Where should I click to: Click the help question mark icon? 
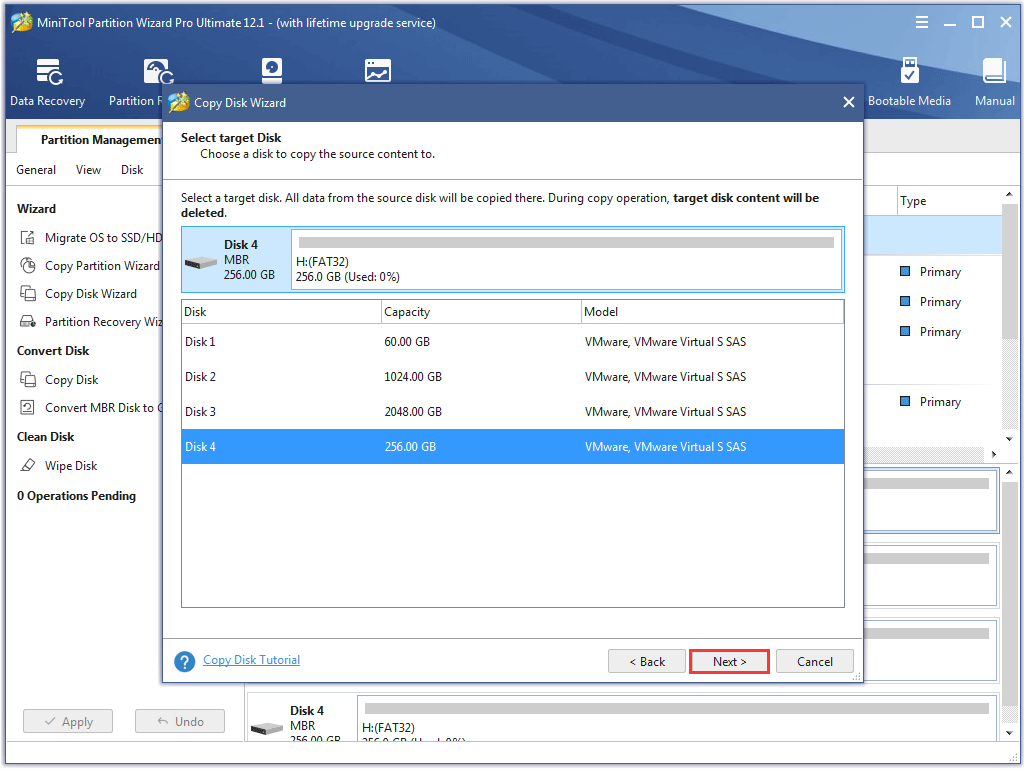click(x=185, y=662)
